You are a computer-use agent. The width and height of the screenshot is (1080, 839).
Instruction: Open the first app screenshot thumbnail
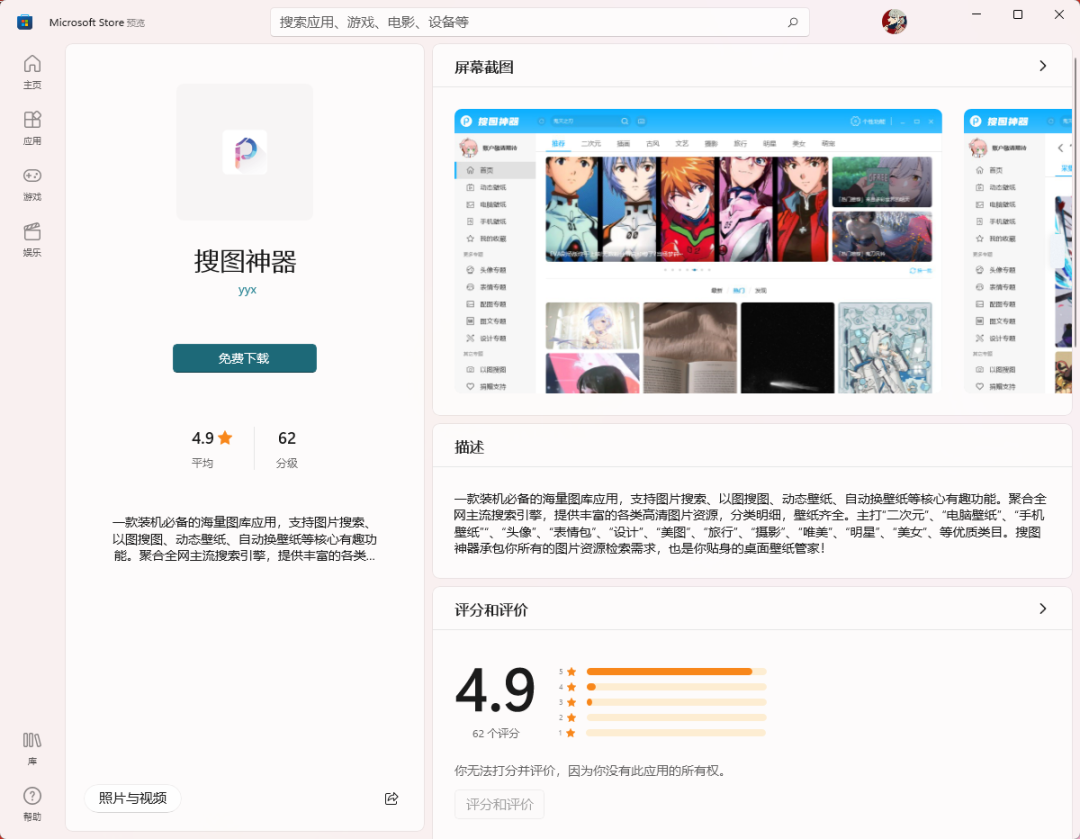pos(698,251)
